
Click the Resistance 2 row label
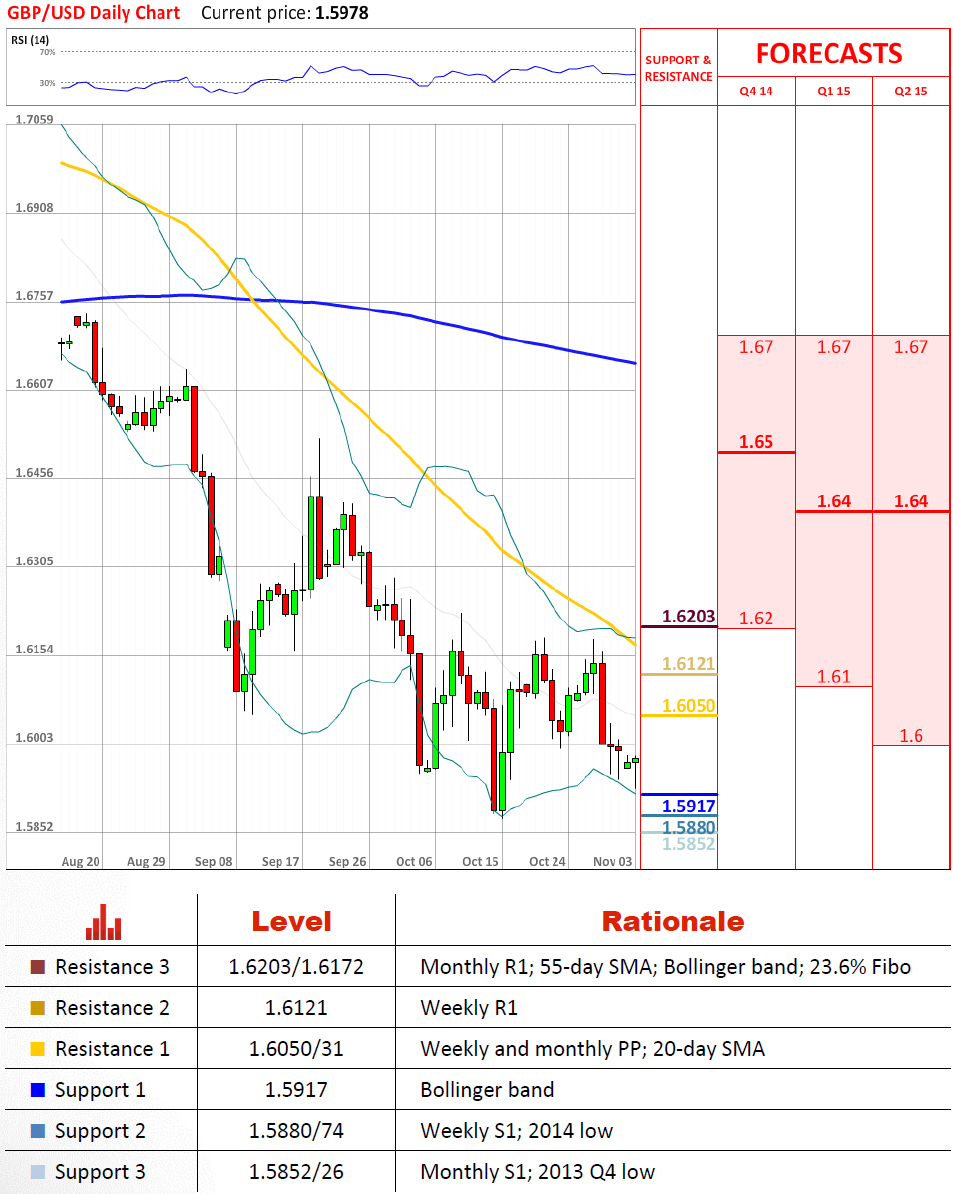(x=112, y=1008)
